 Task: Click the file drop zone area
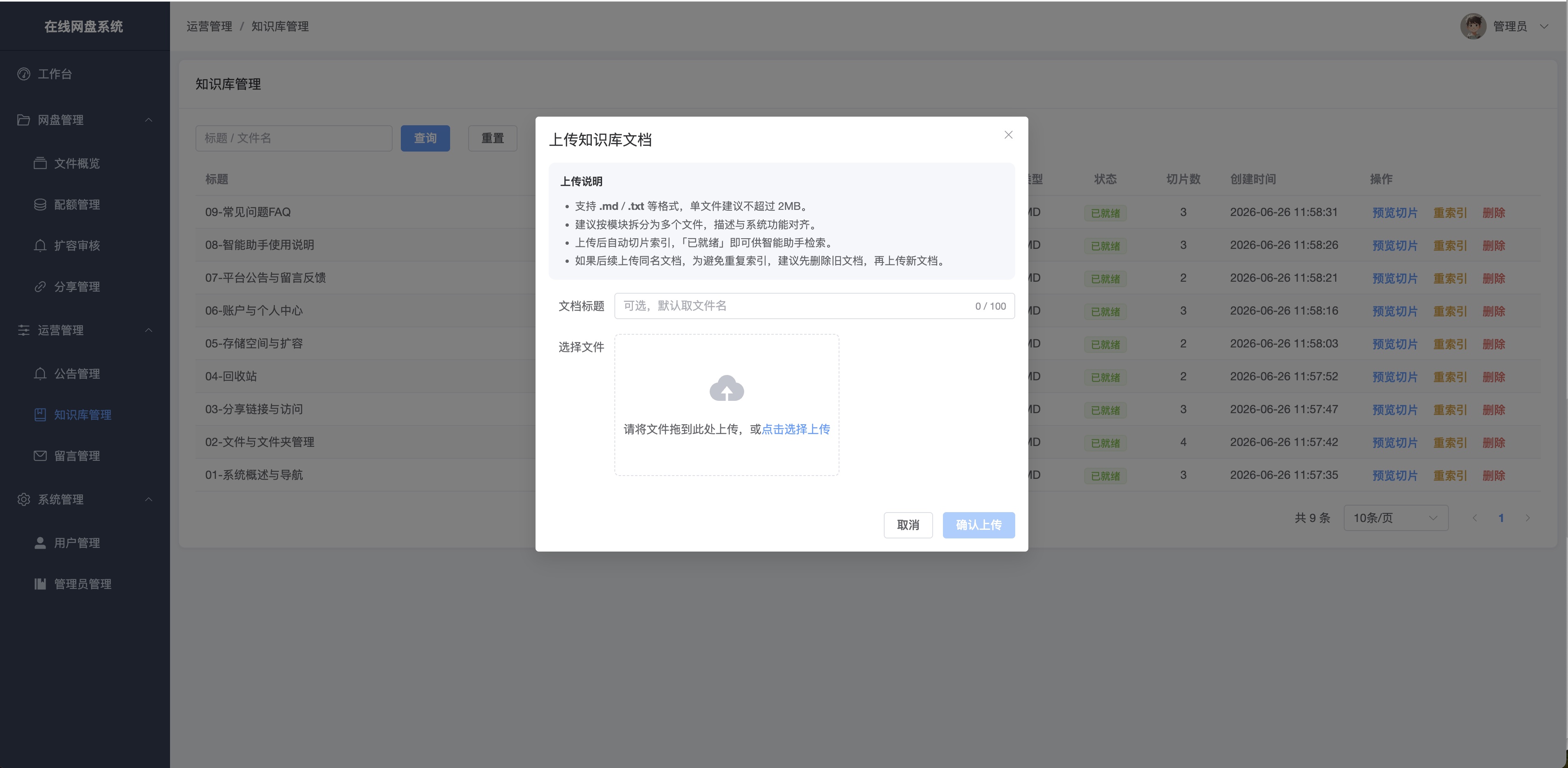pyautogui.click(x=726, y=405)
